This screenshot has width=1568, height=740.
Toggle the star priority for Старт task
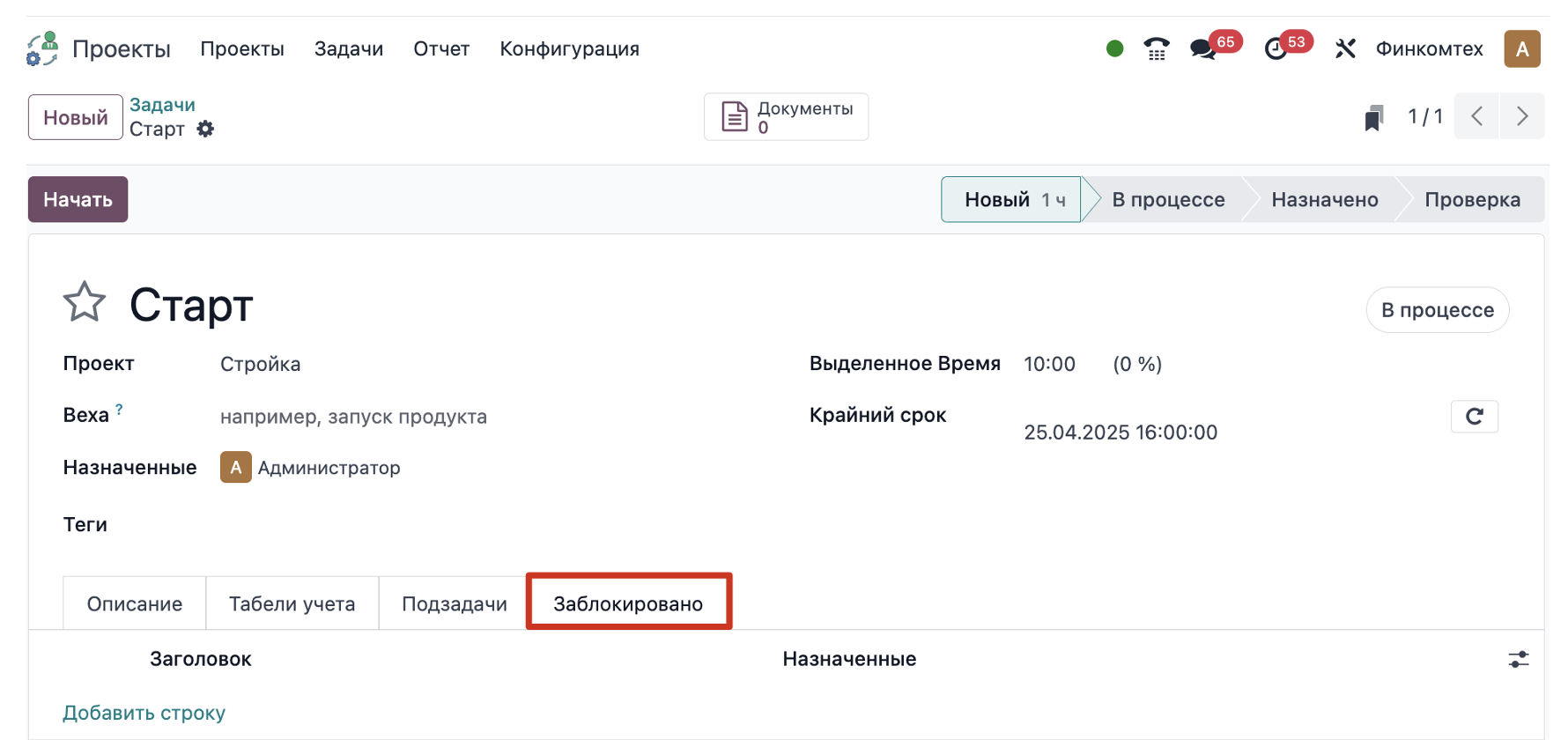tap(85, 302)
